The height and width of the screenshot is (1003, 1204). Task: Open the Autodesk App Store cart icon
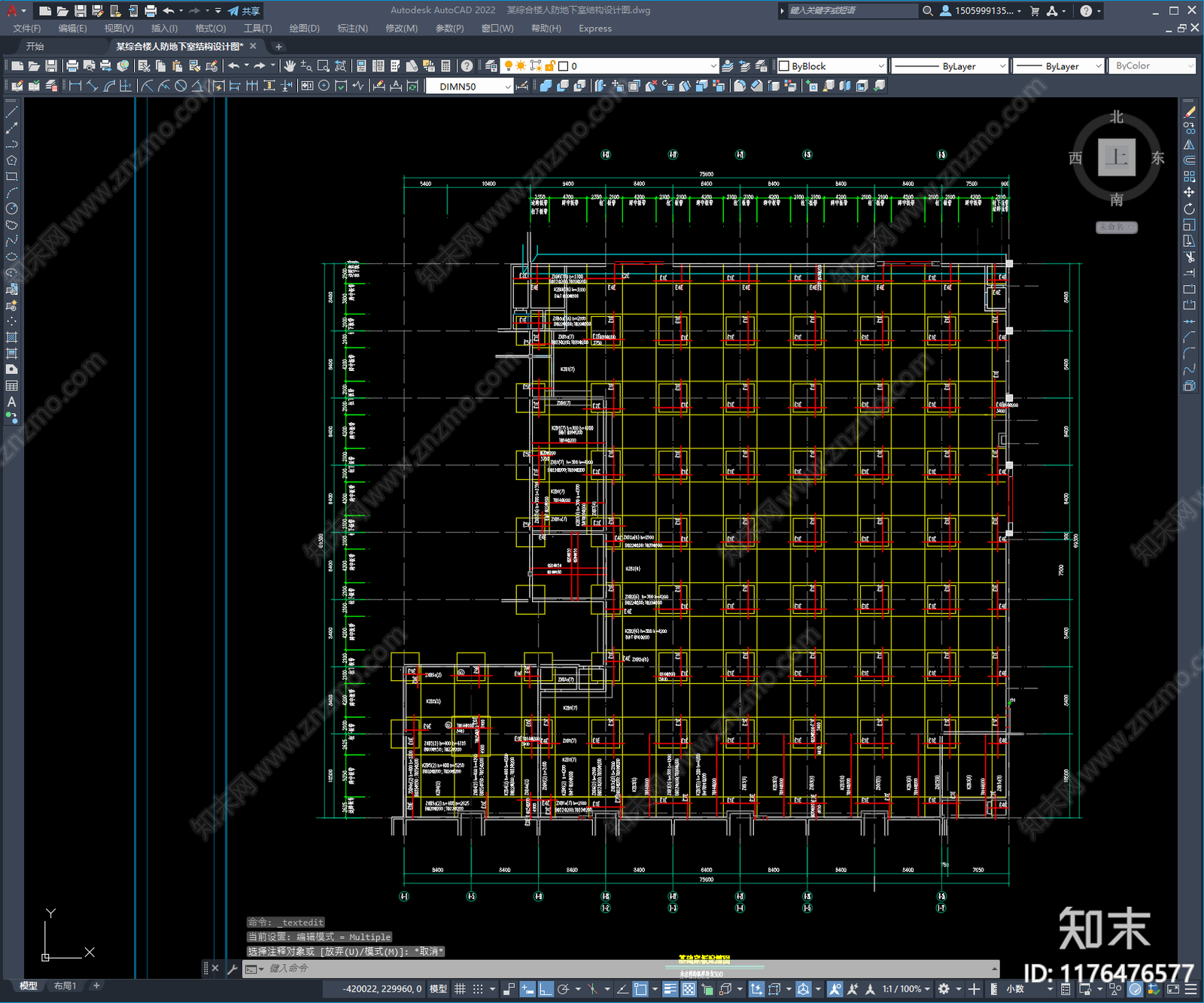(1035, 11)
